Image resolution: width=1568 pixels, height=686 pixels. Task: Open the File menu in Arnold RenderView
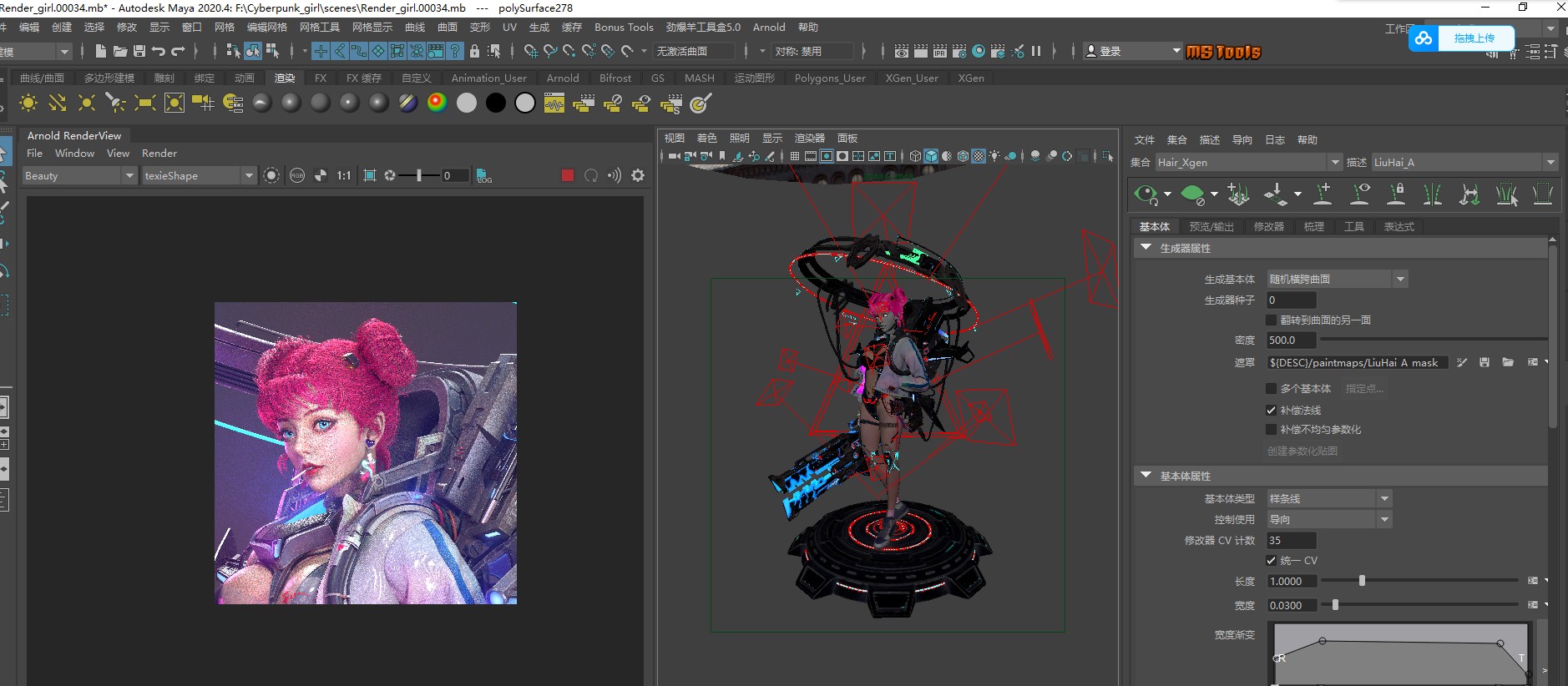point(34,153)
